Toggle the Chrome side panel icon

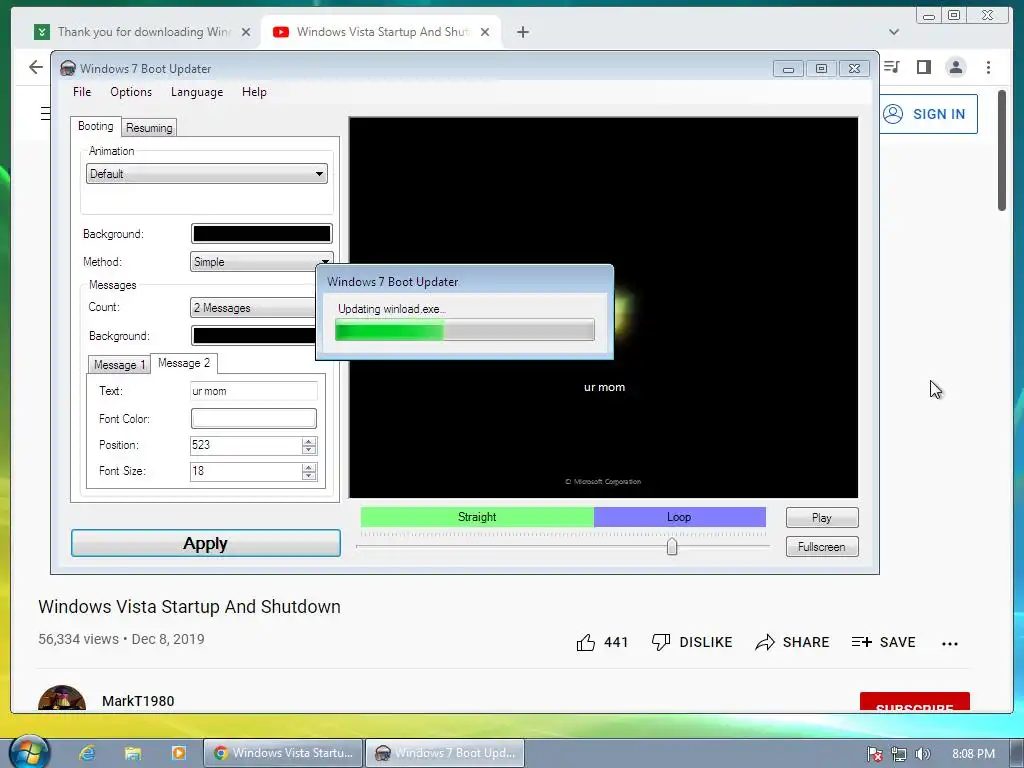[923, 67]
